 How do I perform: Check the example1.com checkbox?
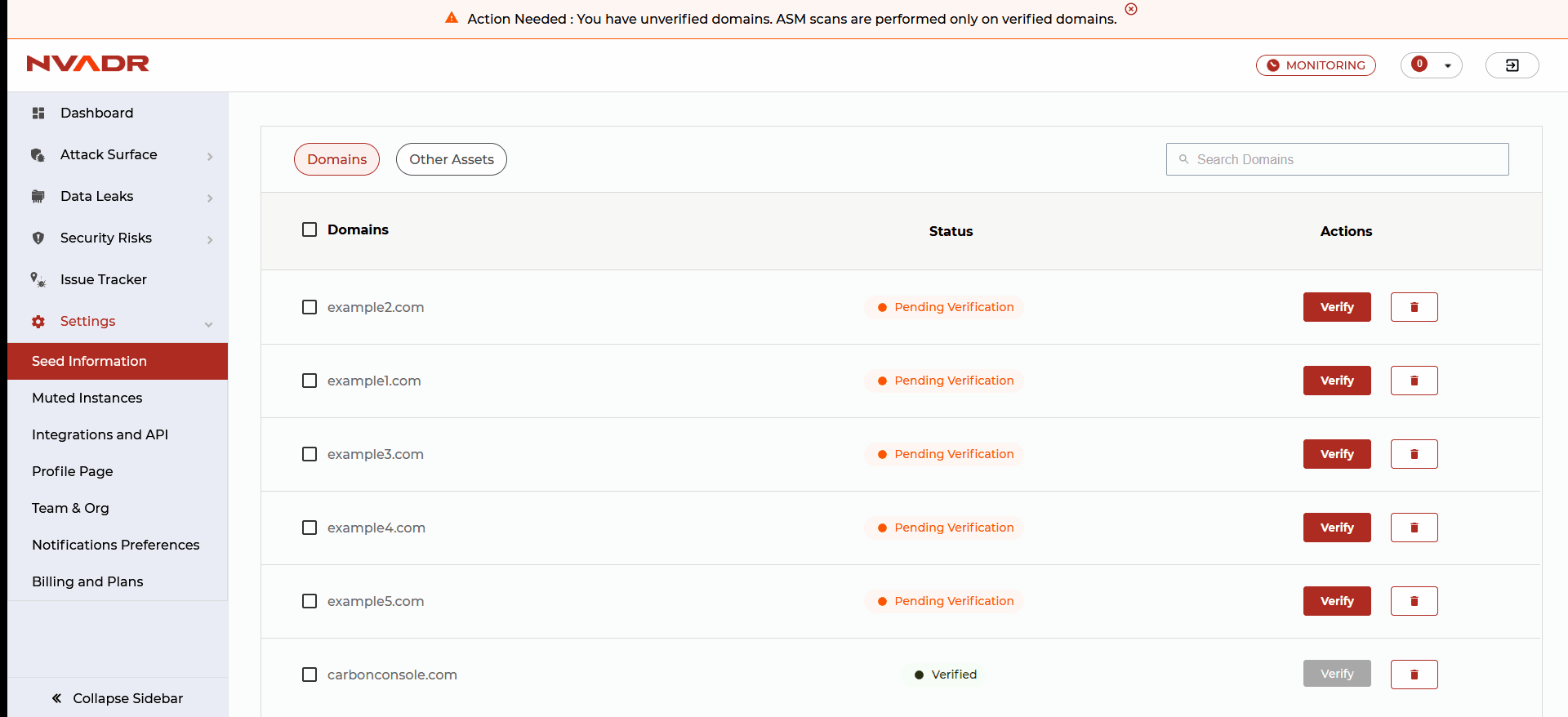coord(310,381)
